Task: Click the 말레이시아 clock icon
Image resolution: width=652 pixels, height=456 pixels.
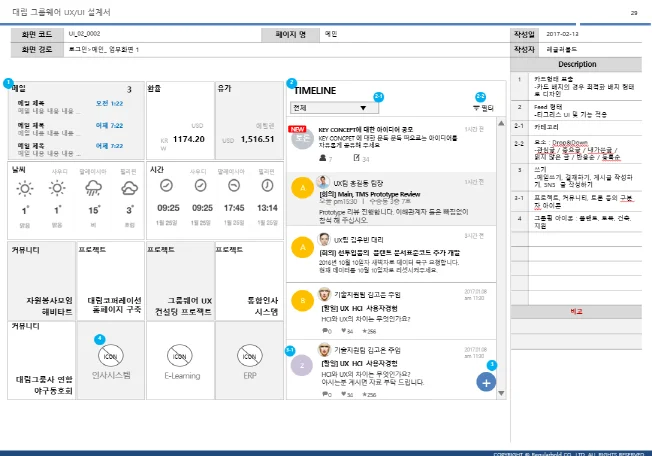Action: point(234,185)
